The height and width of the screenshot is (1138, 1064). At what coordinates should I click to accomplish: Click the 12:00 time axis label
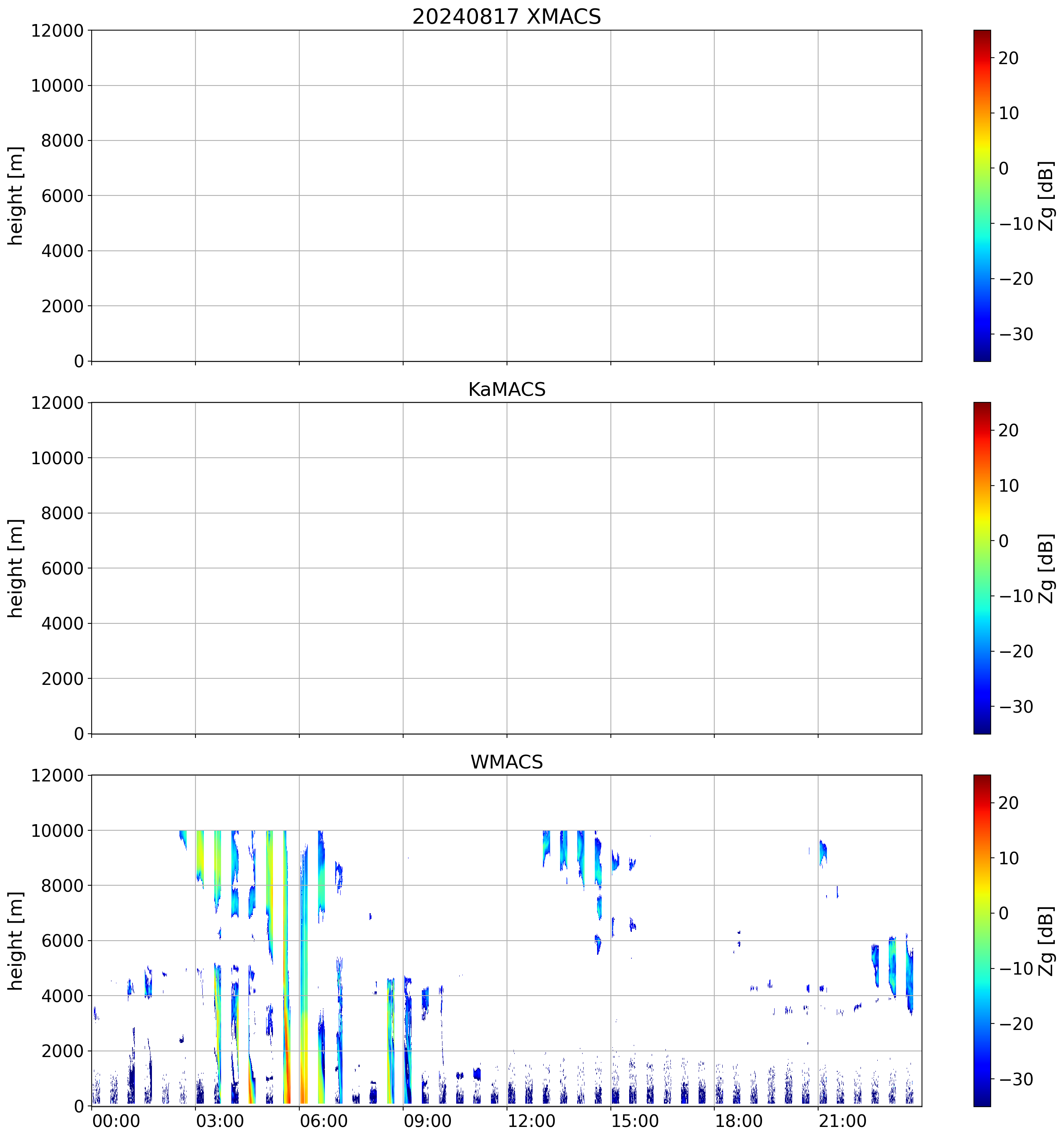531,1121
